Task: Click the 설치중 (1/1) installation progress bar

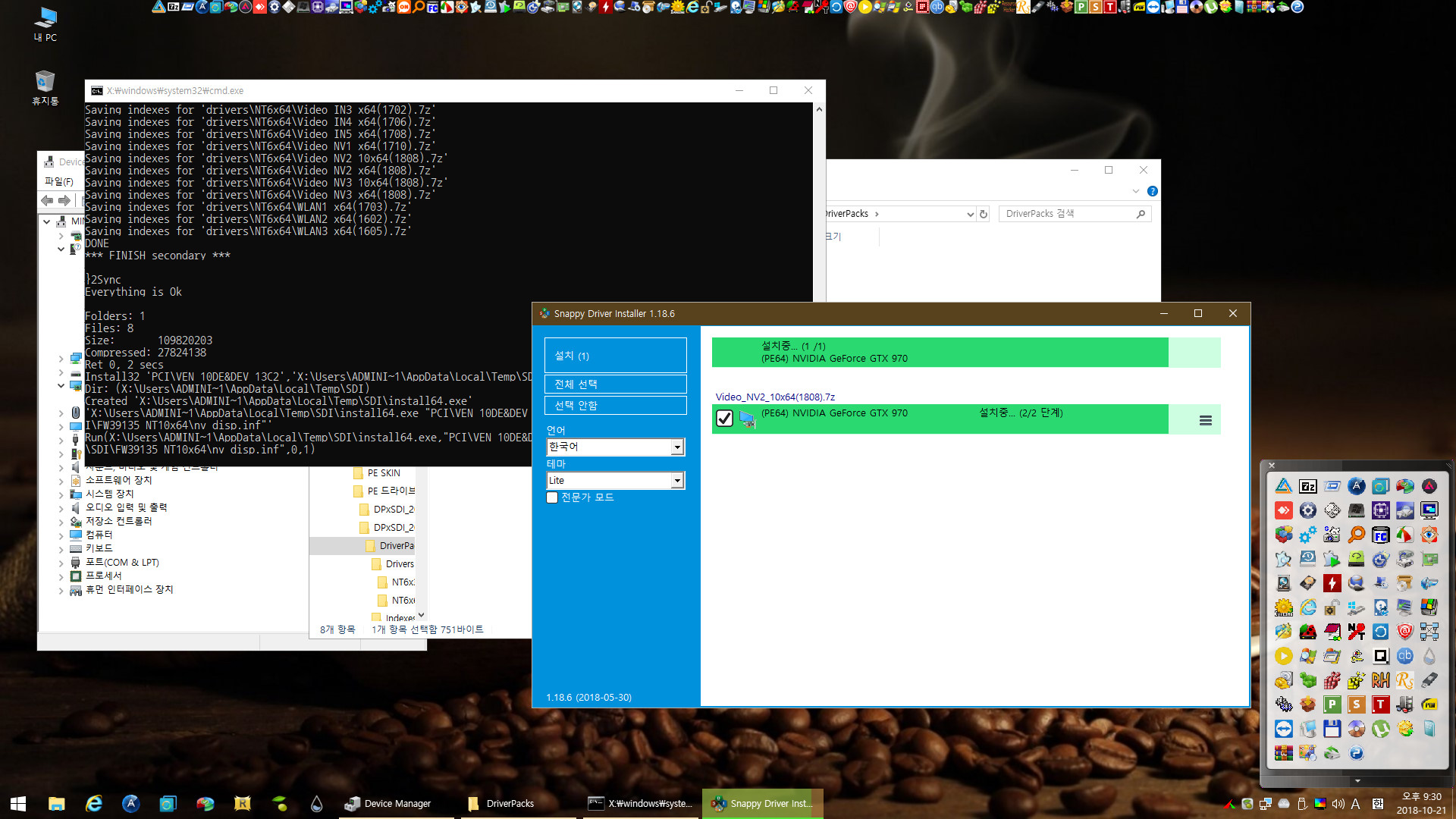Action: click(966, 353)
